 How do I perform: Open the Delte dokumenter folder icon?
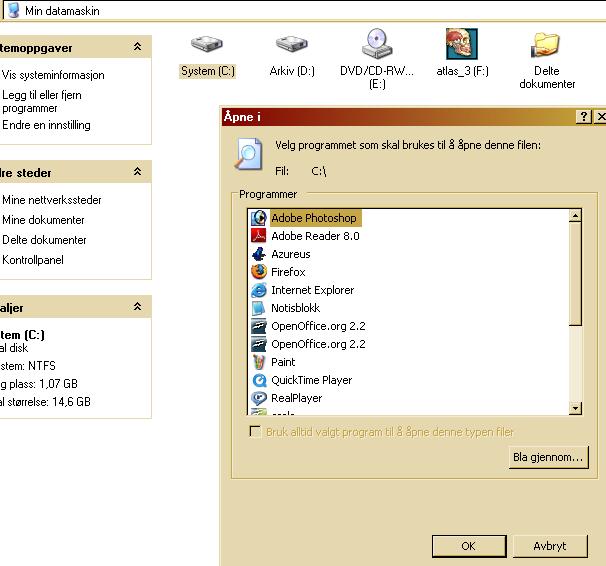(x=546, y=44)
